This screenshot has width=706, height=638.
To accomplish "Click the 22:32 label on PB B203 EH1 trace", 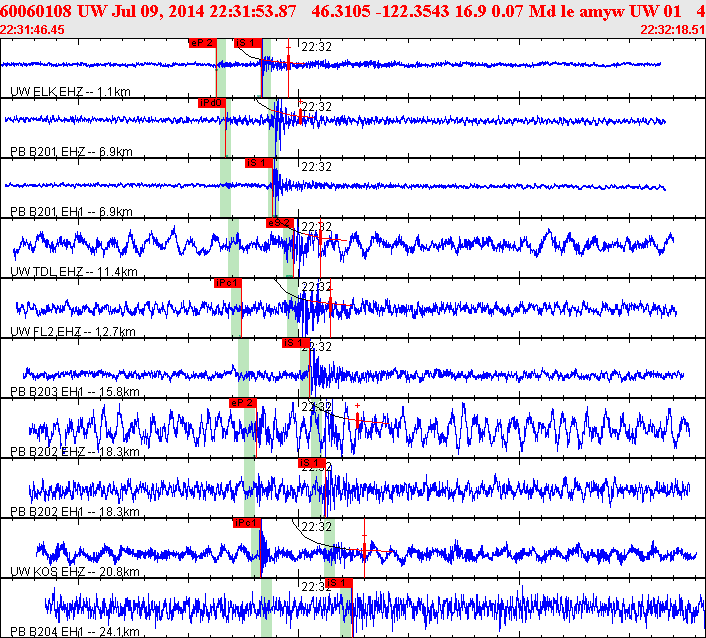I will pos(317,347).
